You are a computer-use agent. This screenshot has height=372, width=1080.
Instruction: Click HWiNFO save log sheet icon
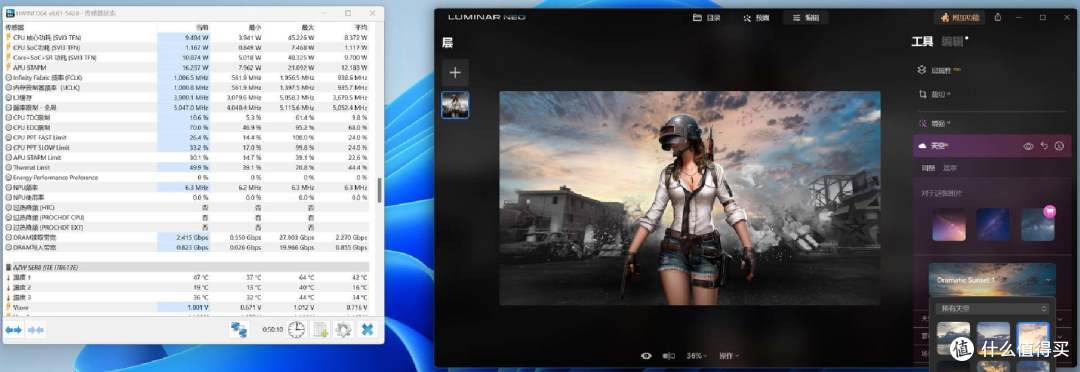point(320,330)
